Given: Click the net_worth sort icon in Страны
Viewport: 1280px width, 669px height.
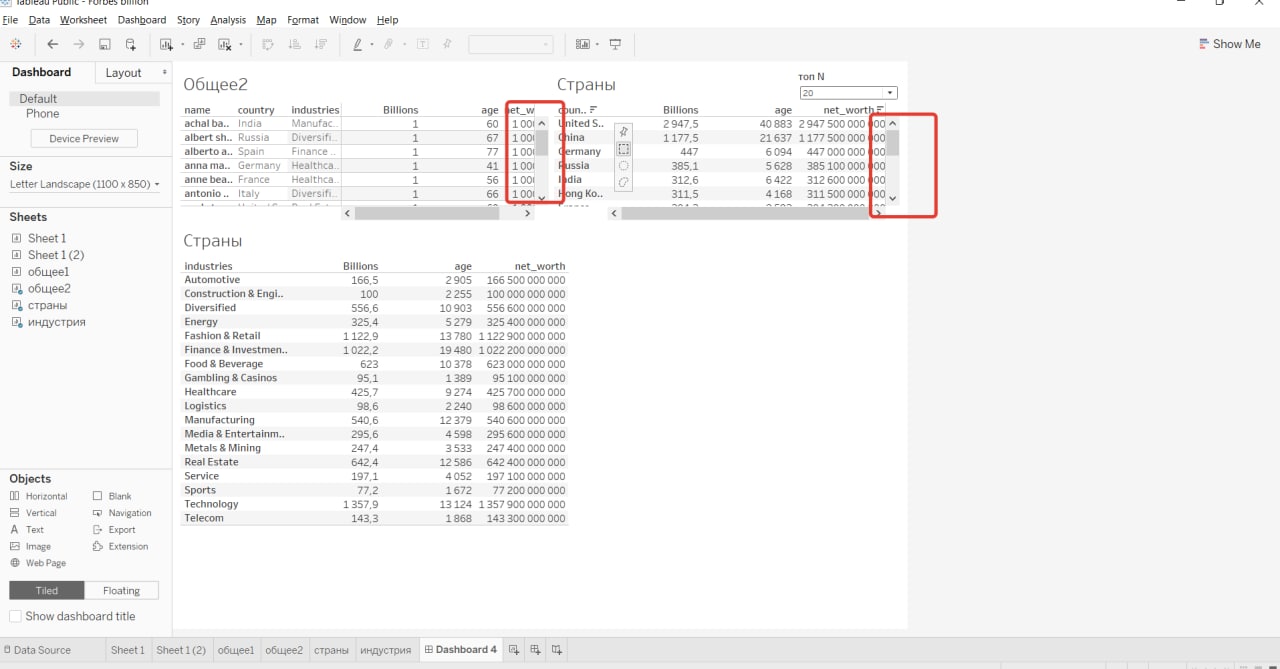Looking at the screenshot, I should tap(881, 110).
